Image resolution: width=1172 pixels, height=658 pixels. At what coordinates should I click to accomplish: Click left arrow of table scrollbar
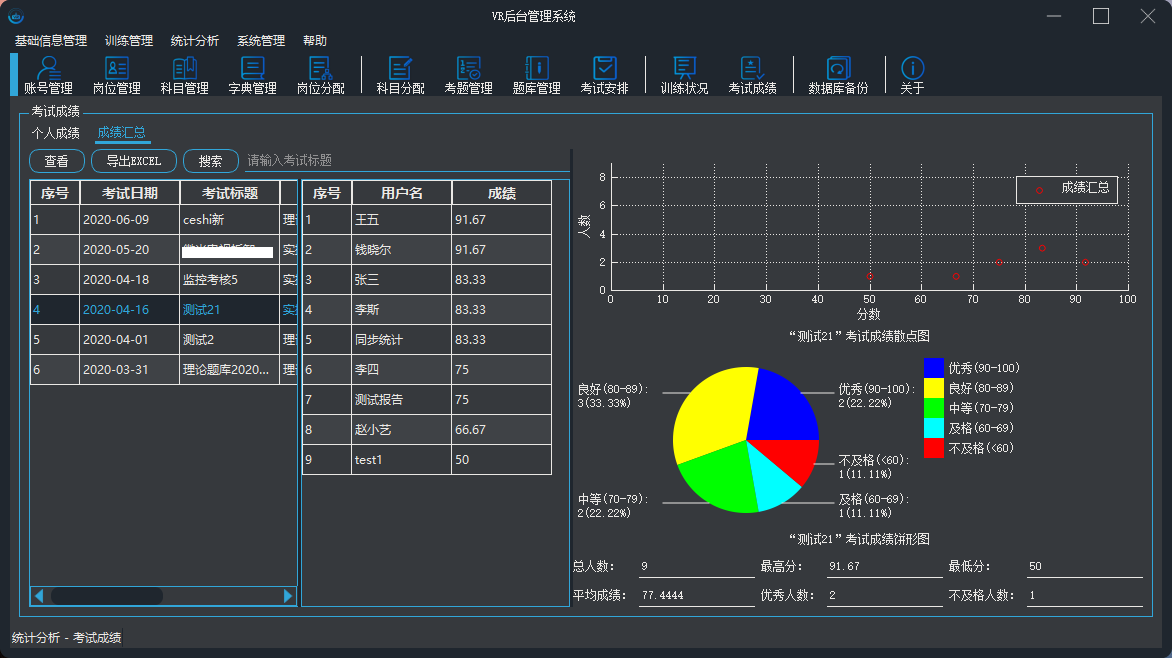coord(39,596)
